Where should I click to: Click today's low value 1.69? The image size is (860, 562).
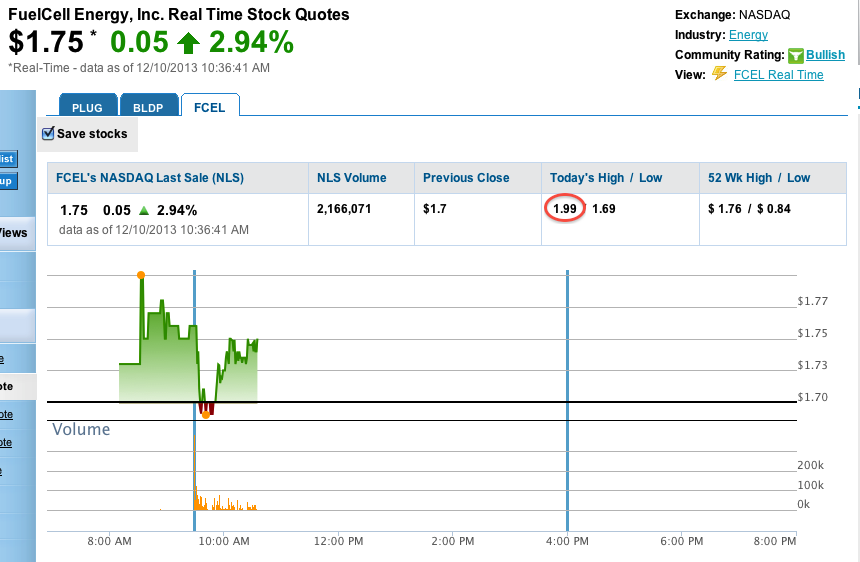coord(604,209)
